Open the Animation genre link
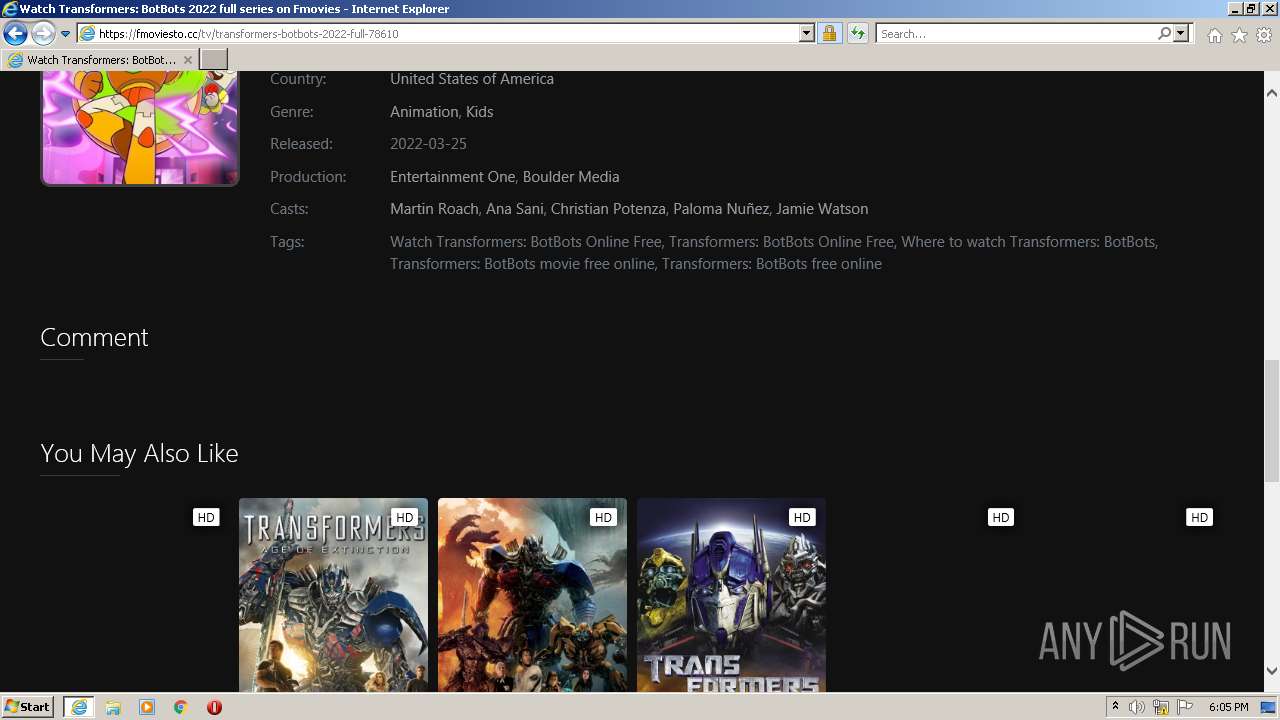Image resolution: width=1280 pixels, height=720 pixels. (424, 112)
